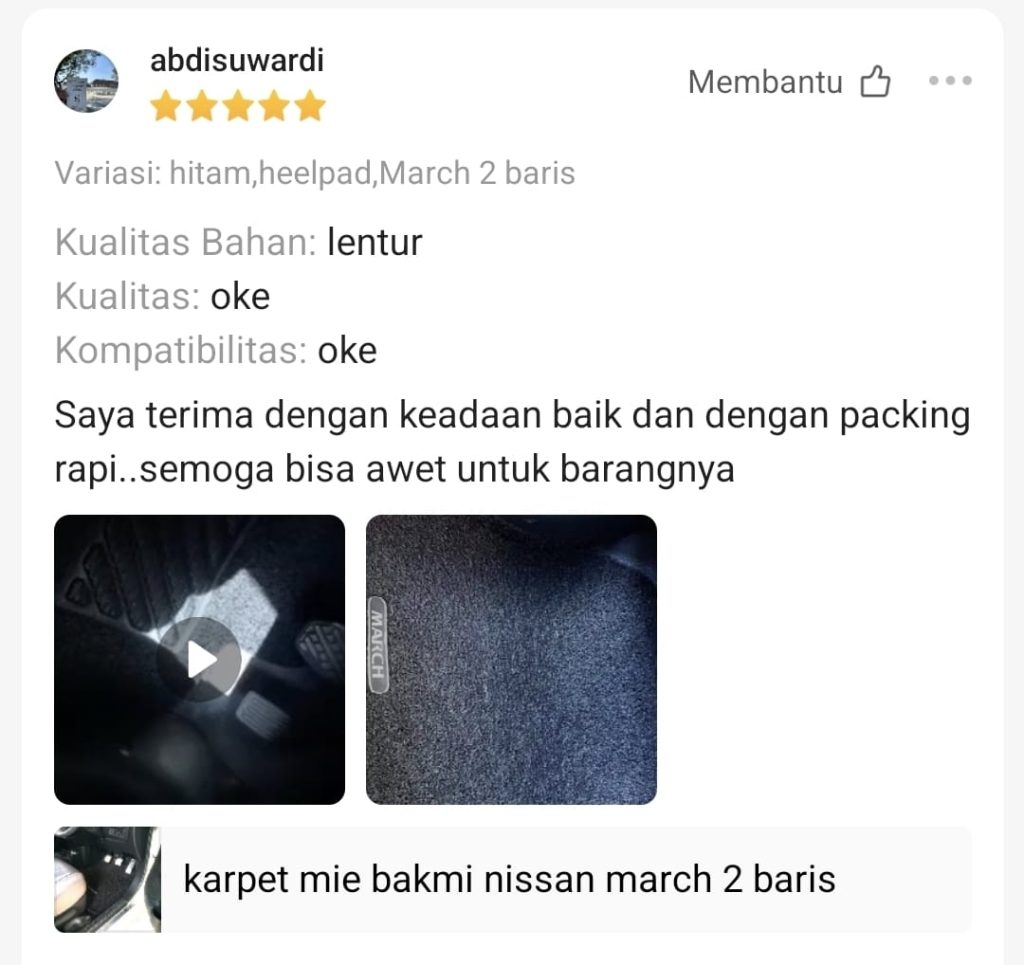
Task: Open abdisuwardi's profile avatar
Action: (x=86, y=81)
